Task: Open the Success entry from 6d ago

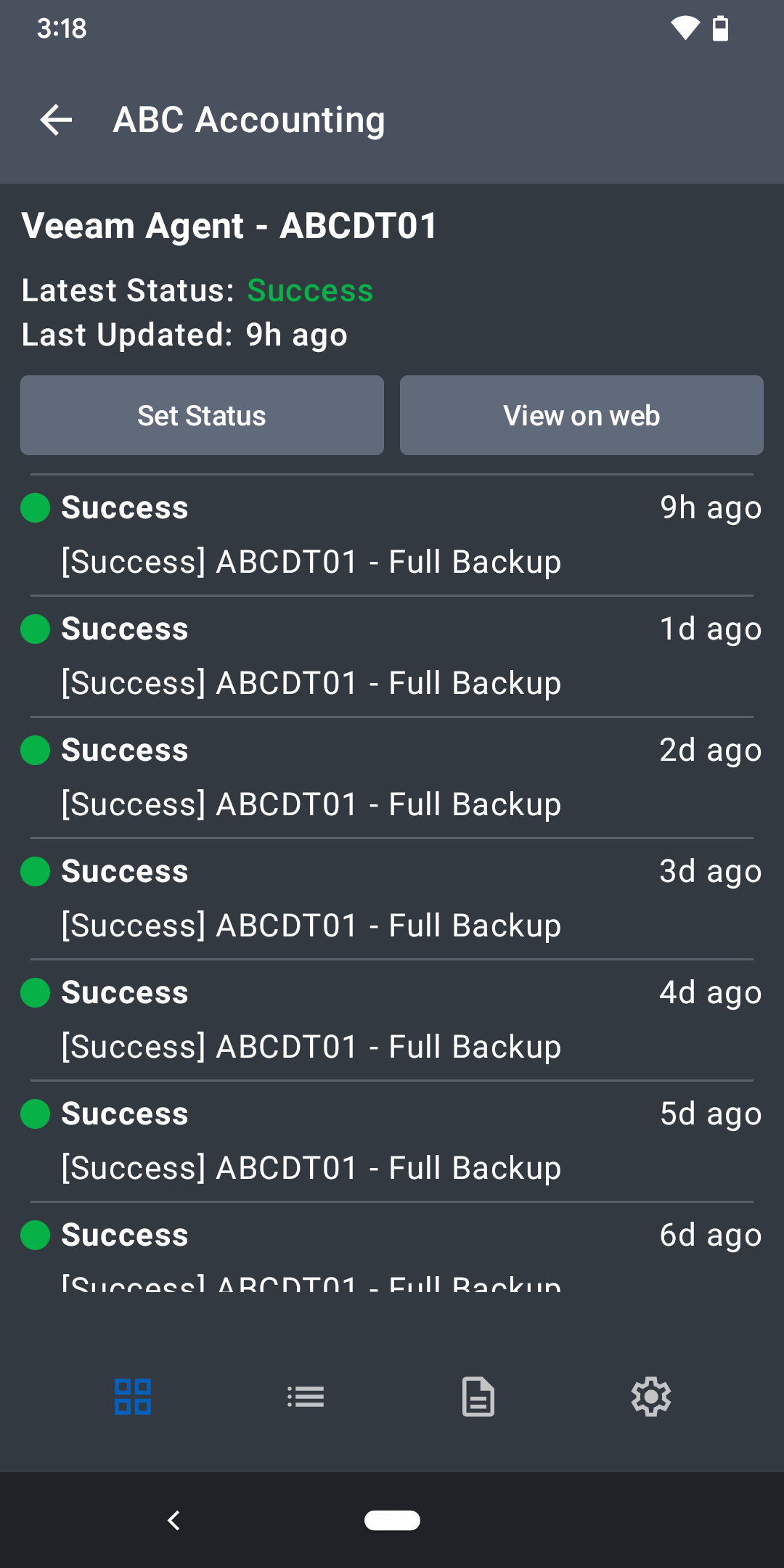Action: (392, 1249)
